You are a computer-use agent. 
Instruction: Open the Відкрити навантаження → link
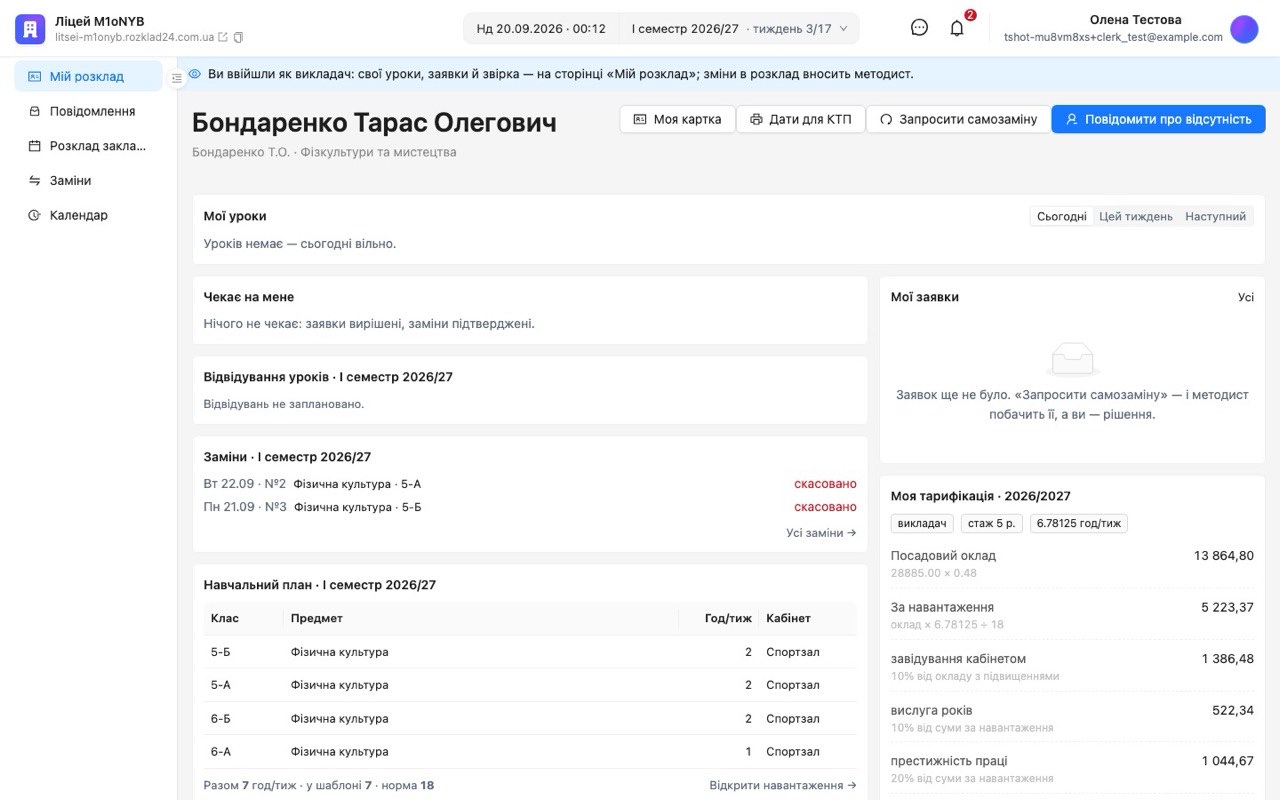click(783, 785)
